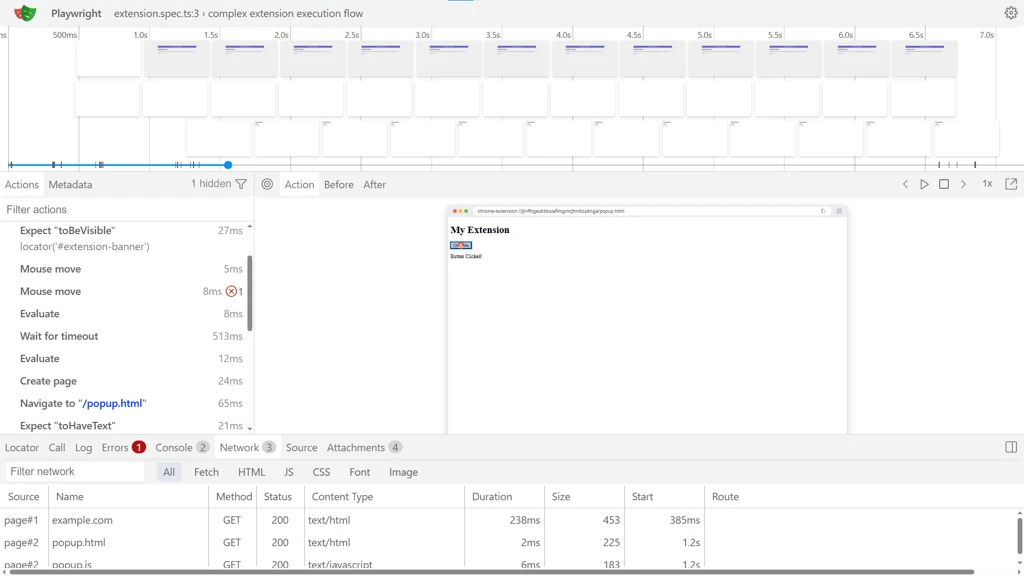Click the filter funnel icon beside '1 hidden'
Viewport: 1024px width, 576px height.
point(241,184)
